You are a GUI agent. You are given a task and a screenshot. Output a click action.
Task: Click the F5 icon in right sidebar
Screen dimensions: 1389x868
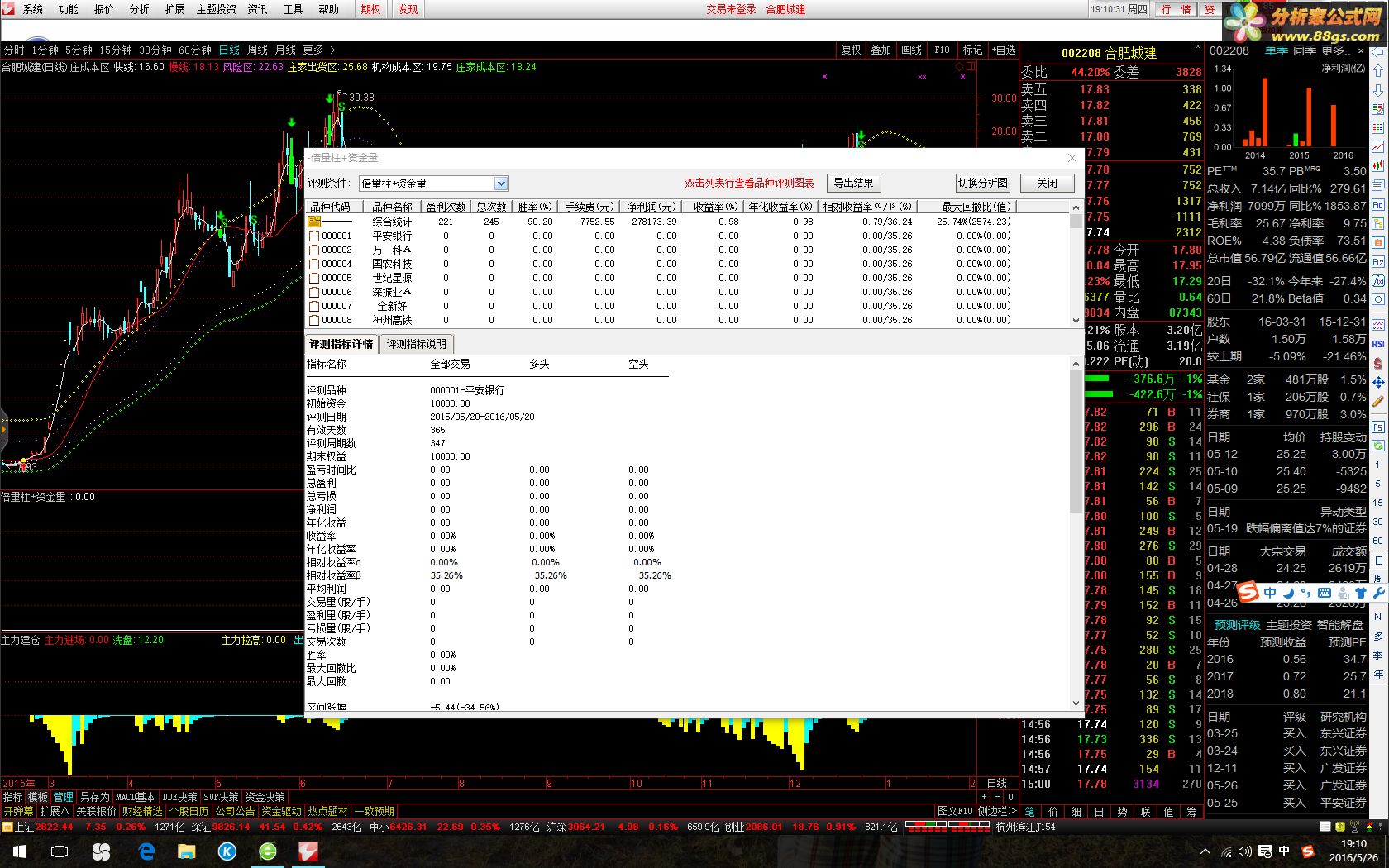point(1378,427)
